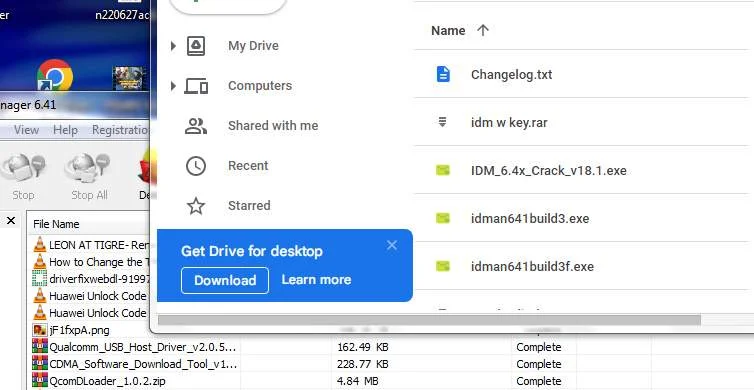Click archive icon of QcomDLoader_1.0.2.zip

[39, 381]
